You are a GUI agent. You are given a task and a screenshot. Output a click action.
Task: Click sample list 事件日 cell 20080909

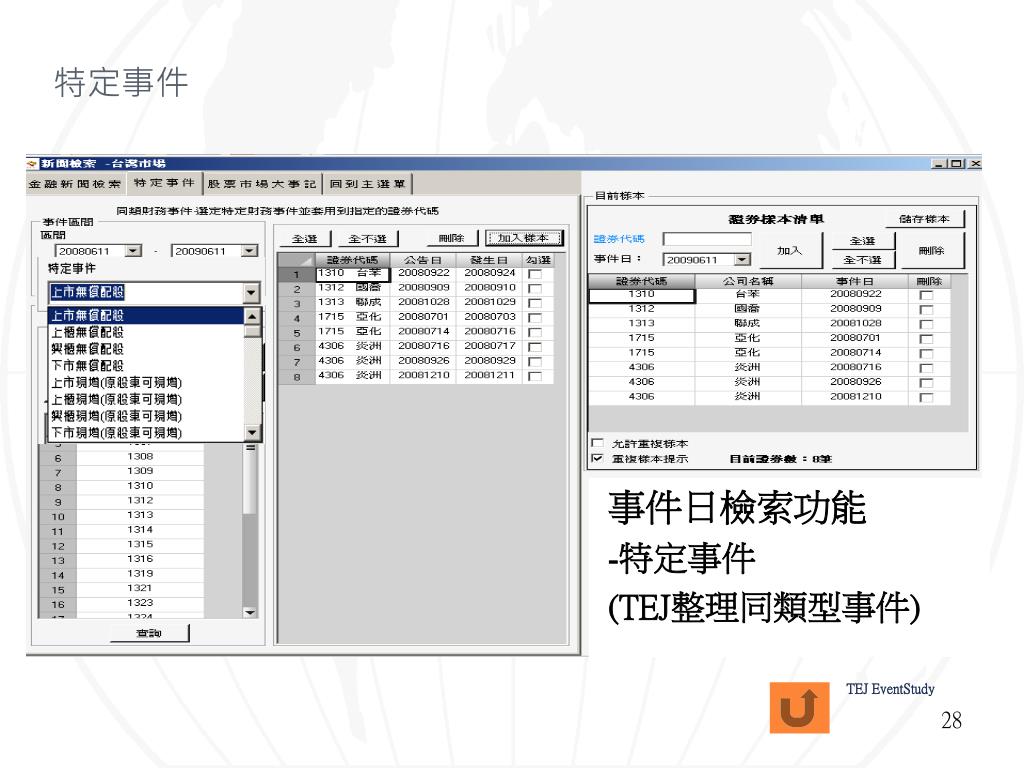click(x=855, y=309)
